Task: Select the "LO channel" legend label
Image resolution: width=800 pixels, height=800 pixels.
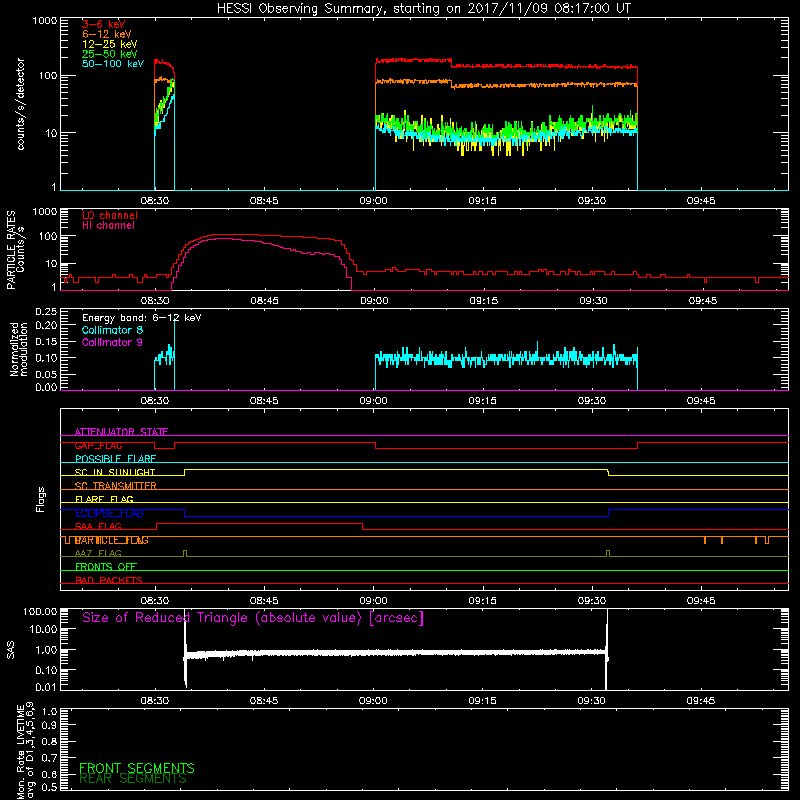Action: 110,215
